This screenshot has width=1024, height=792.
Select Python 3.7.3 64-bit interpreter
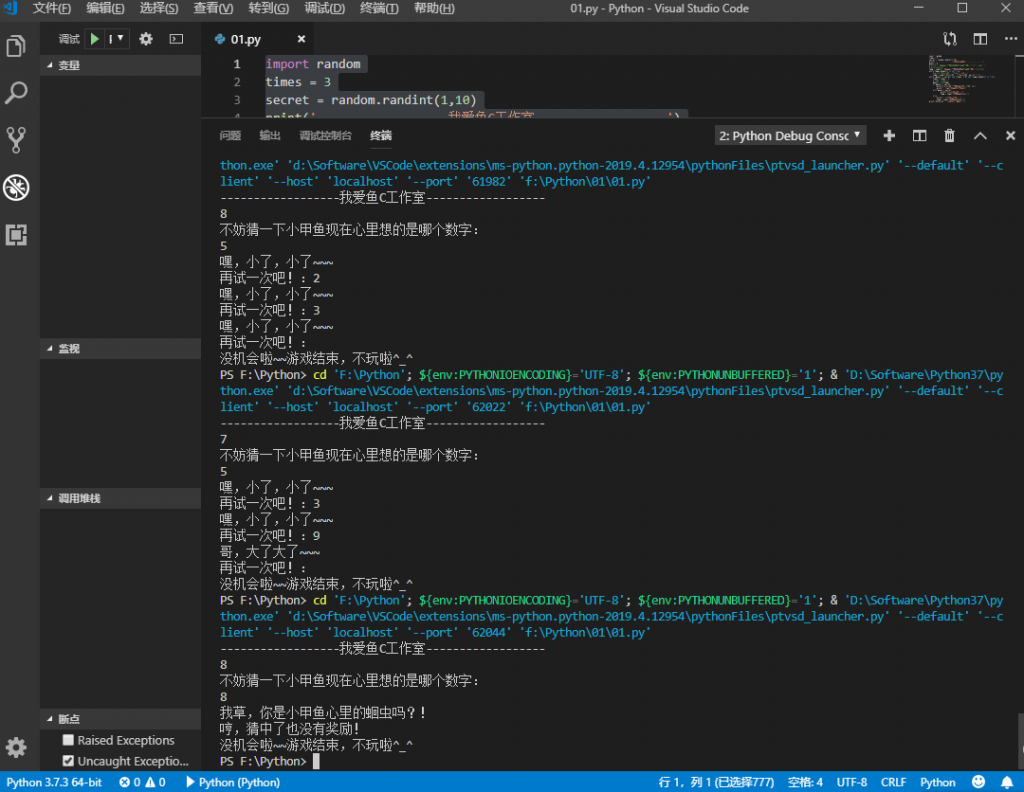click(x=54, y=782)
